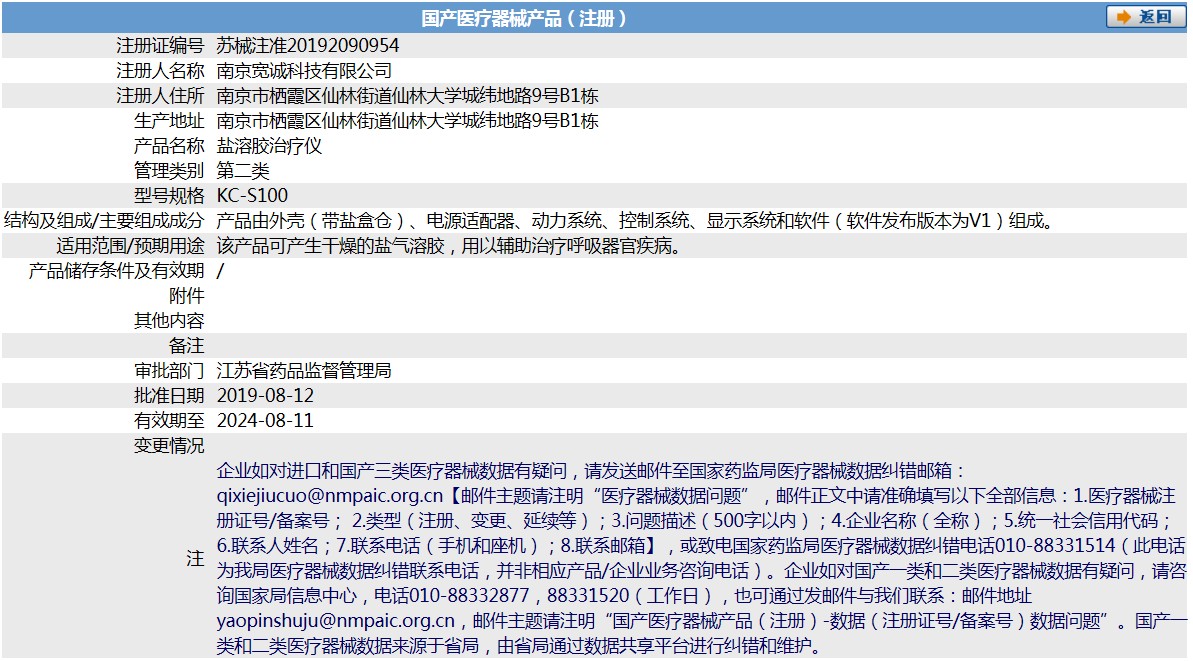The width and height of the screenshot is (1193, 661).
Task: Select registrant name 南京宽诚科技有限公司
Action: pos(304,71)
